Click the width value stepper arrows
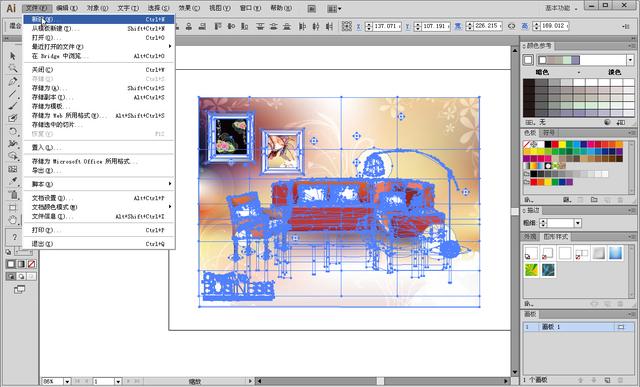Image resolution: width=640 pixels, height=387 pixels. [469, 26]
